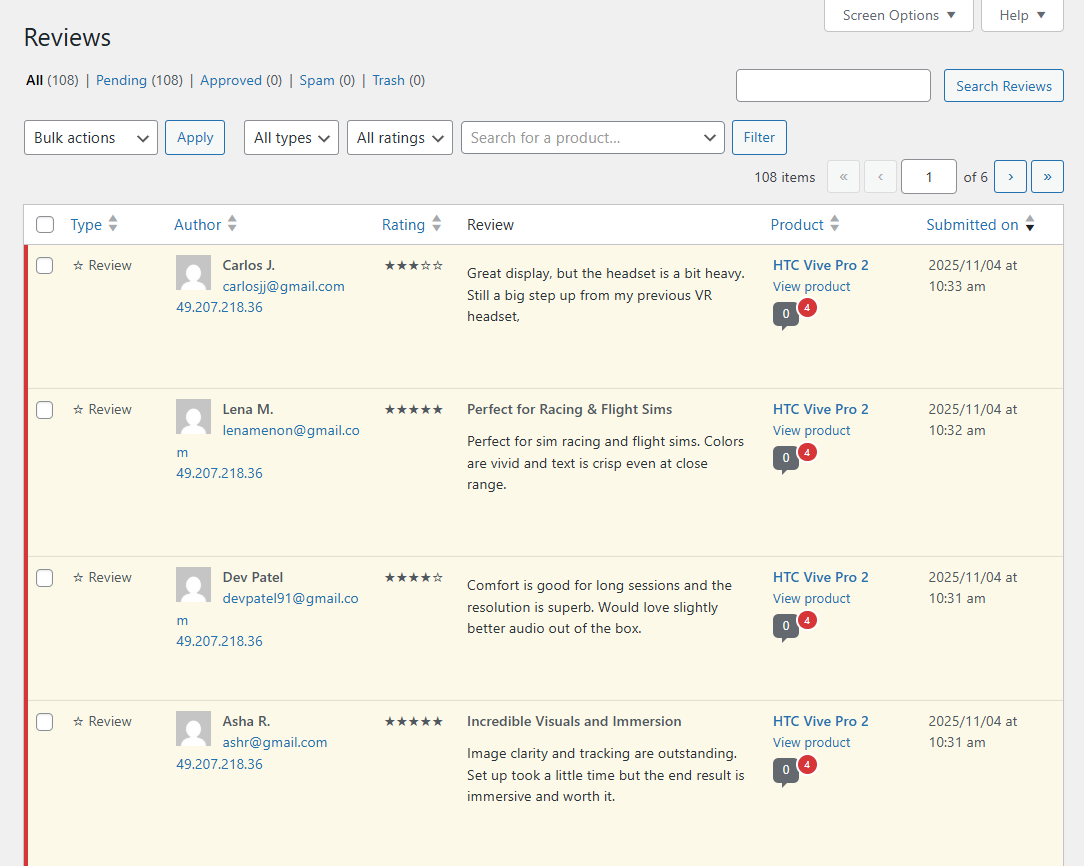Click the search reviews text field

click(x=833, y=86)
